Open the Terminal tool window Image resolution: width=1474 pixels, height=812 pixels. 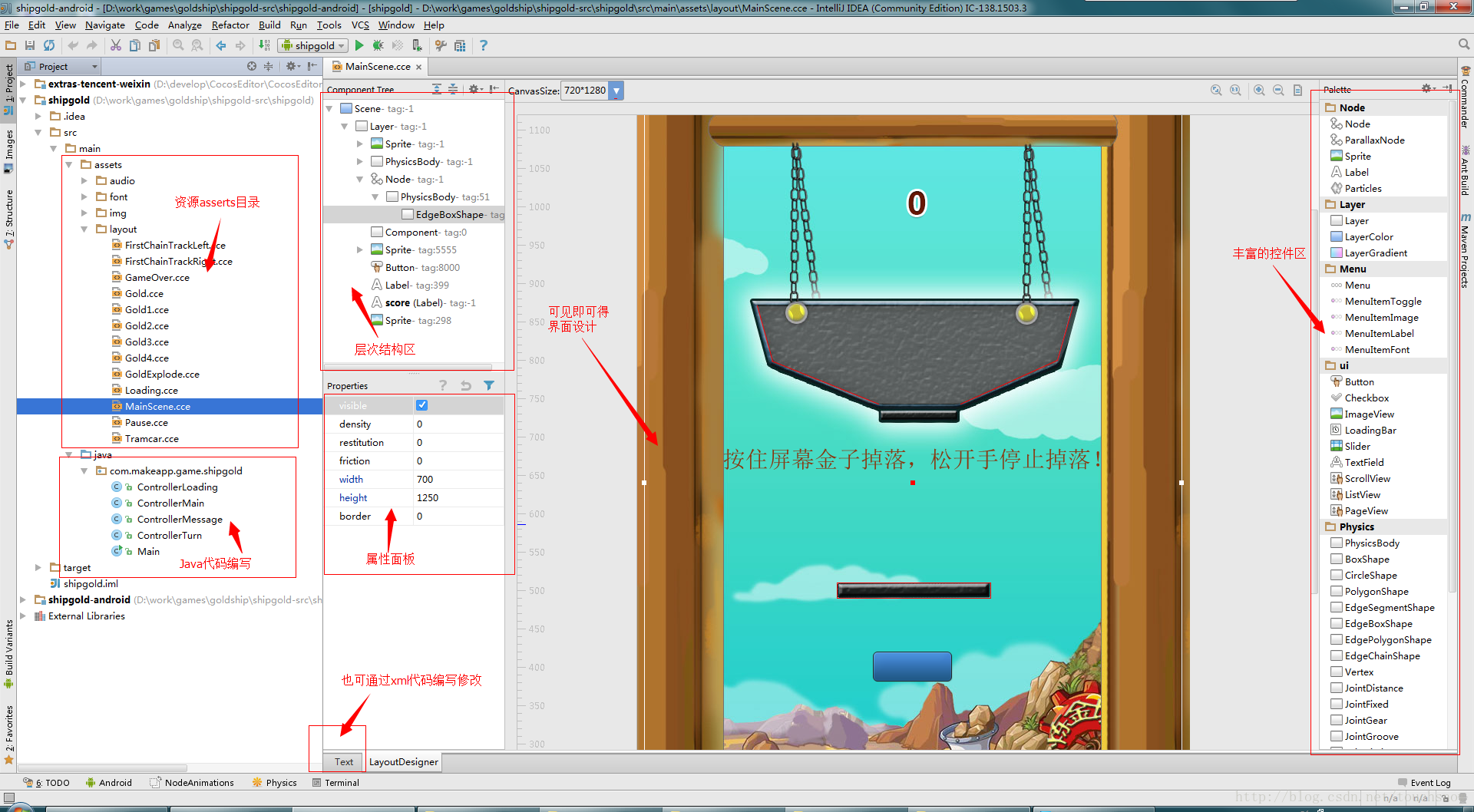tap(336, 782)
